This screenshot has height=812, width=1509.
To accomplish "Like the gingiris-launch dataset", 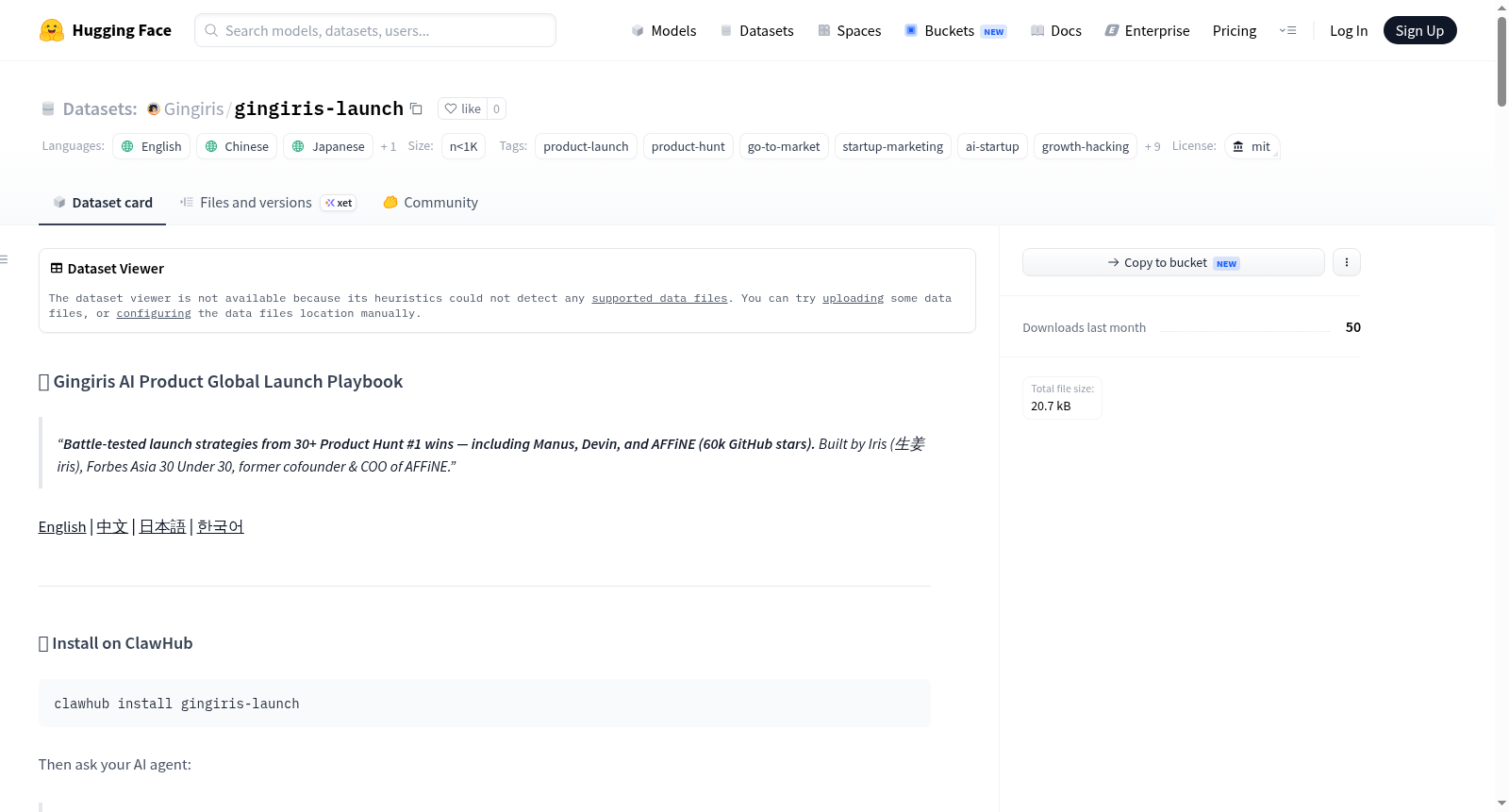I will (x=463, y=108).
